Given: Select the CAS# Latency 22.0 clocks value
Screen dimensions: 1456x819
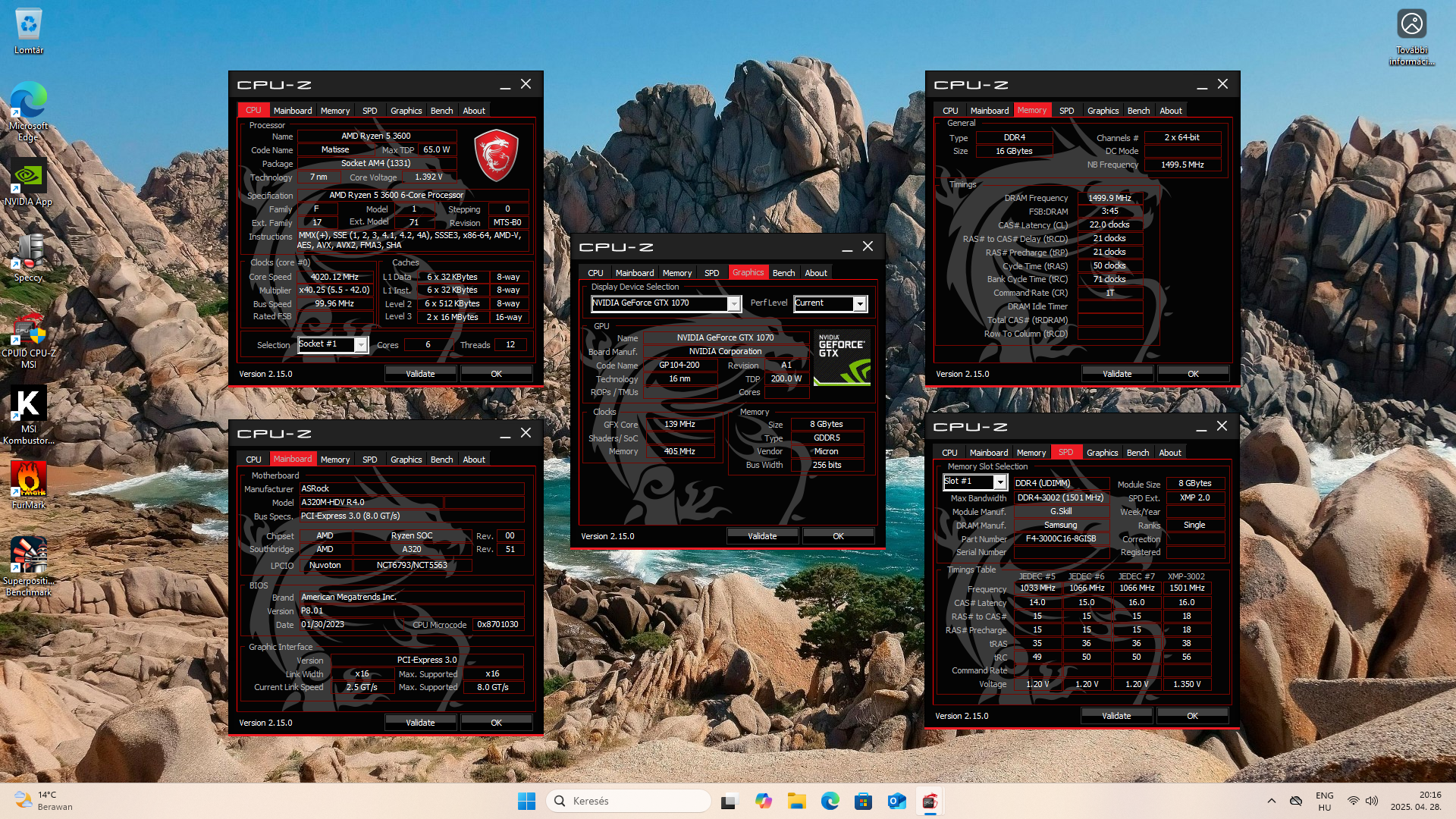Looking at the screenshot, I should (1109, 225).
